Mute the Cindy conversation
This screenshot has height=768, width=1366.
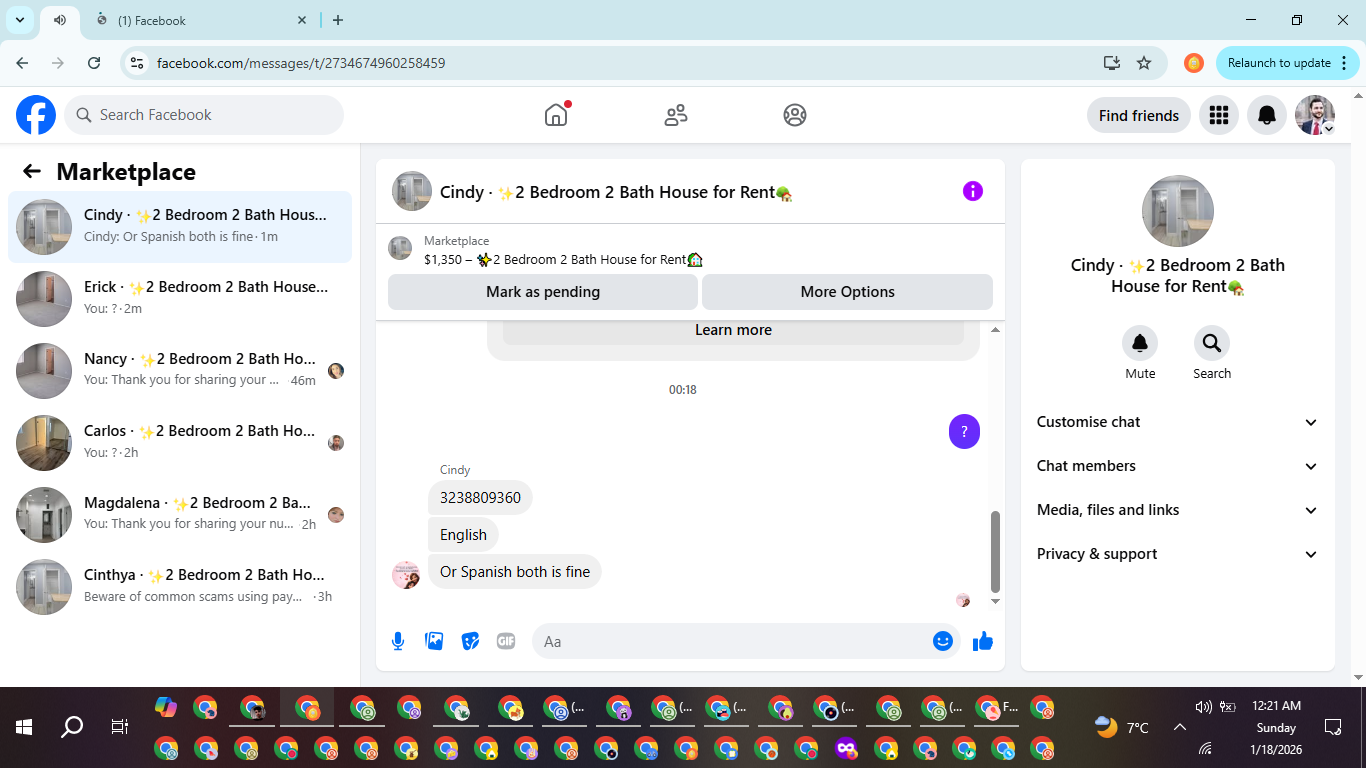(1140, 343)
